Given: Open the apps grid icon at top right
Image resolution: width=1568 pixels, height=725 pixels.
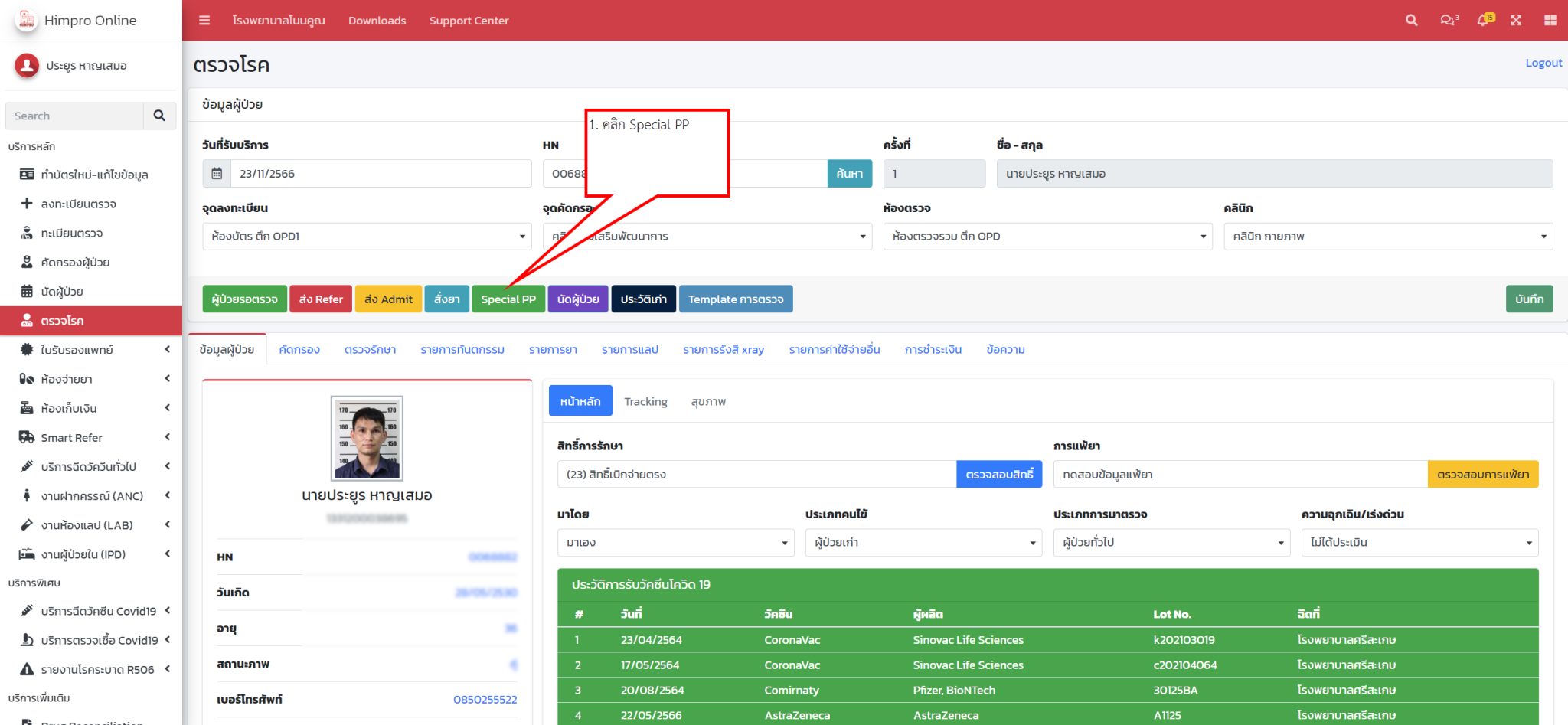Looking at the screenshot, I should 1550,20.
